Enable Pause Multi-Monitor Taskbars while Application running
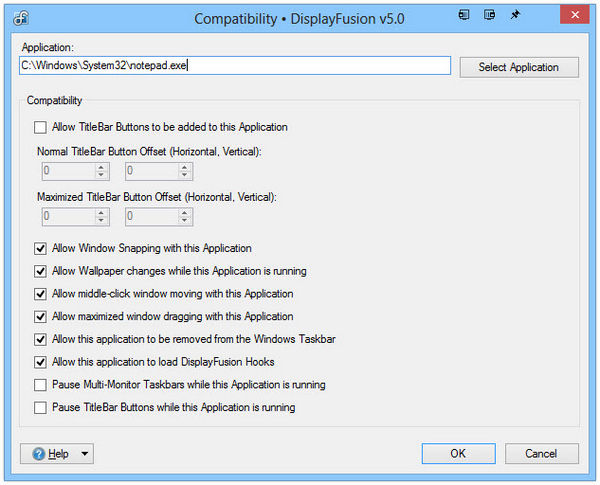Image resolution: width=600 pixels, height=485 pixels. point(40,385)
